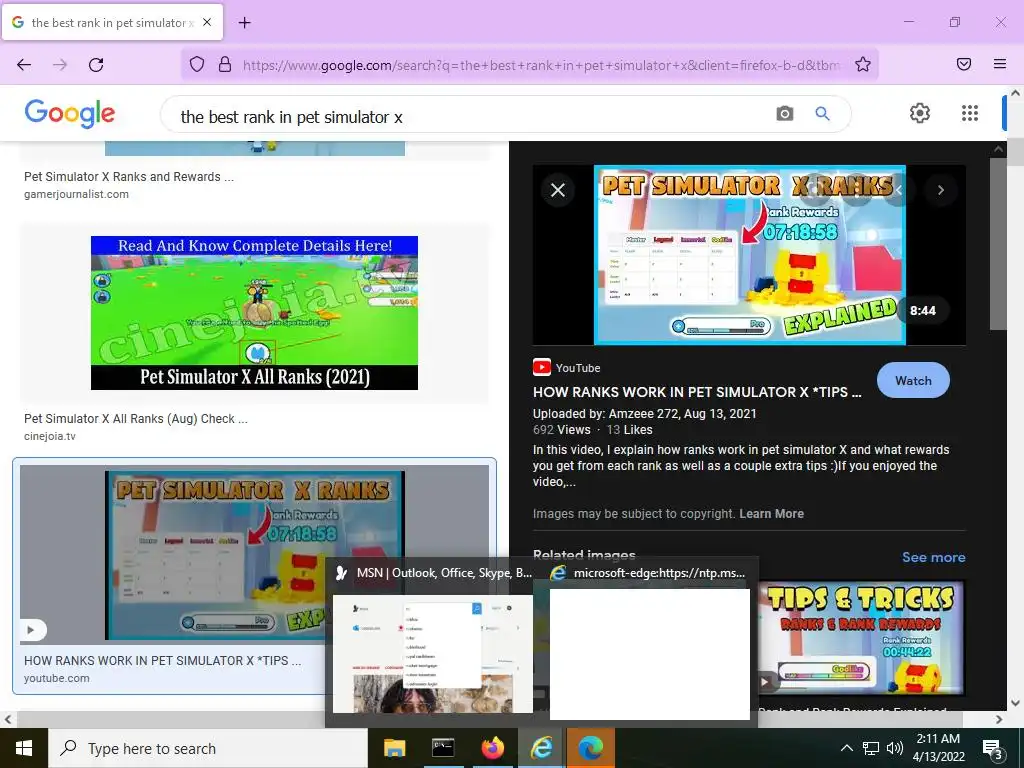Select Pet Simulator X All Ranks cinejoia image
The height and width of the screenshot is (768, 1024).
(254, 313)
